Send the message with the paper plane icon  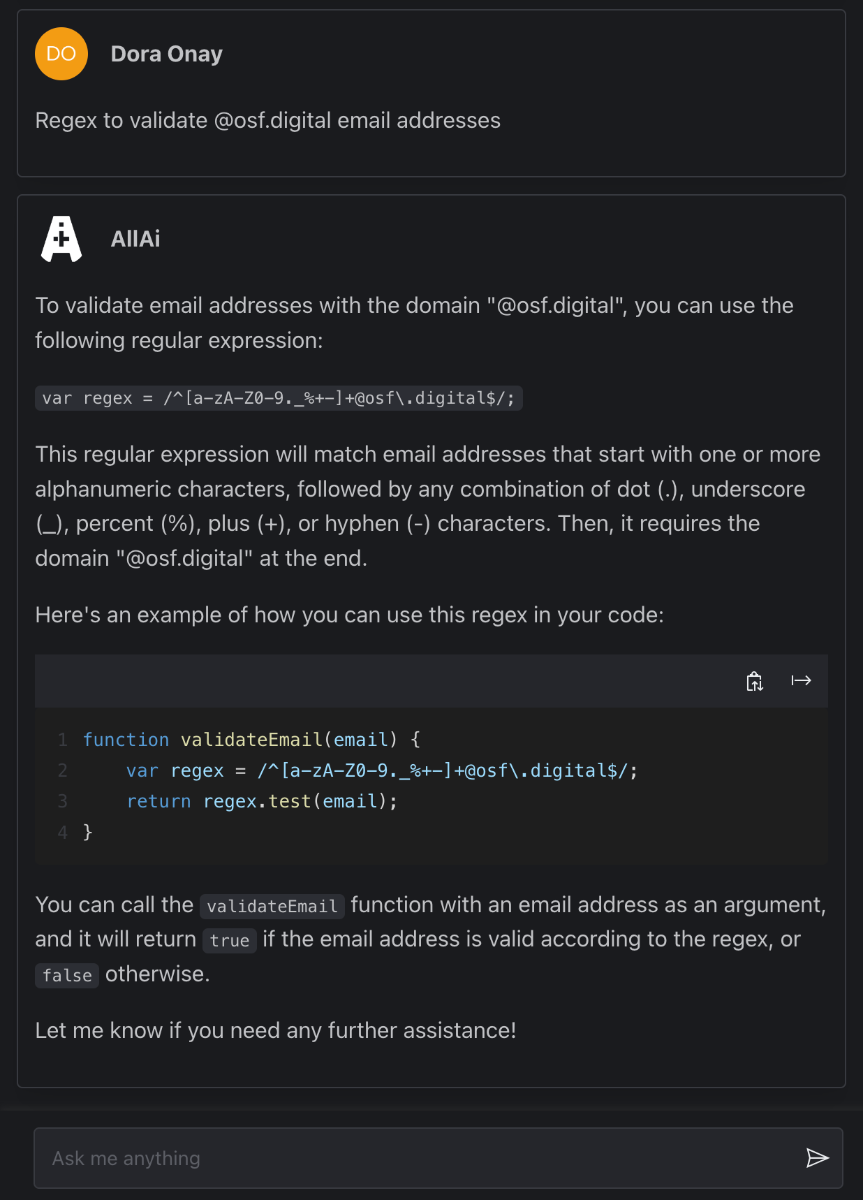coord(817,1158)
